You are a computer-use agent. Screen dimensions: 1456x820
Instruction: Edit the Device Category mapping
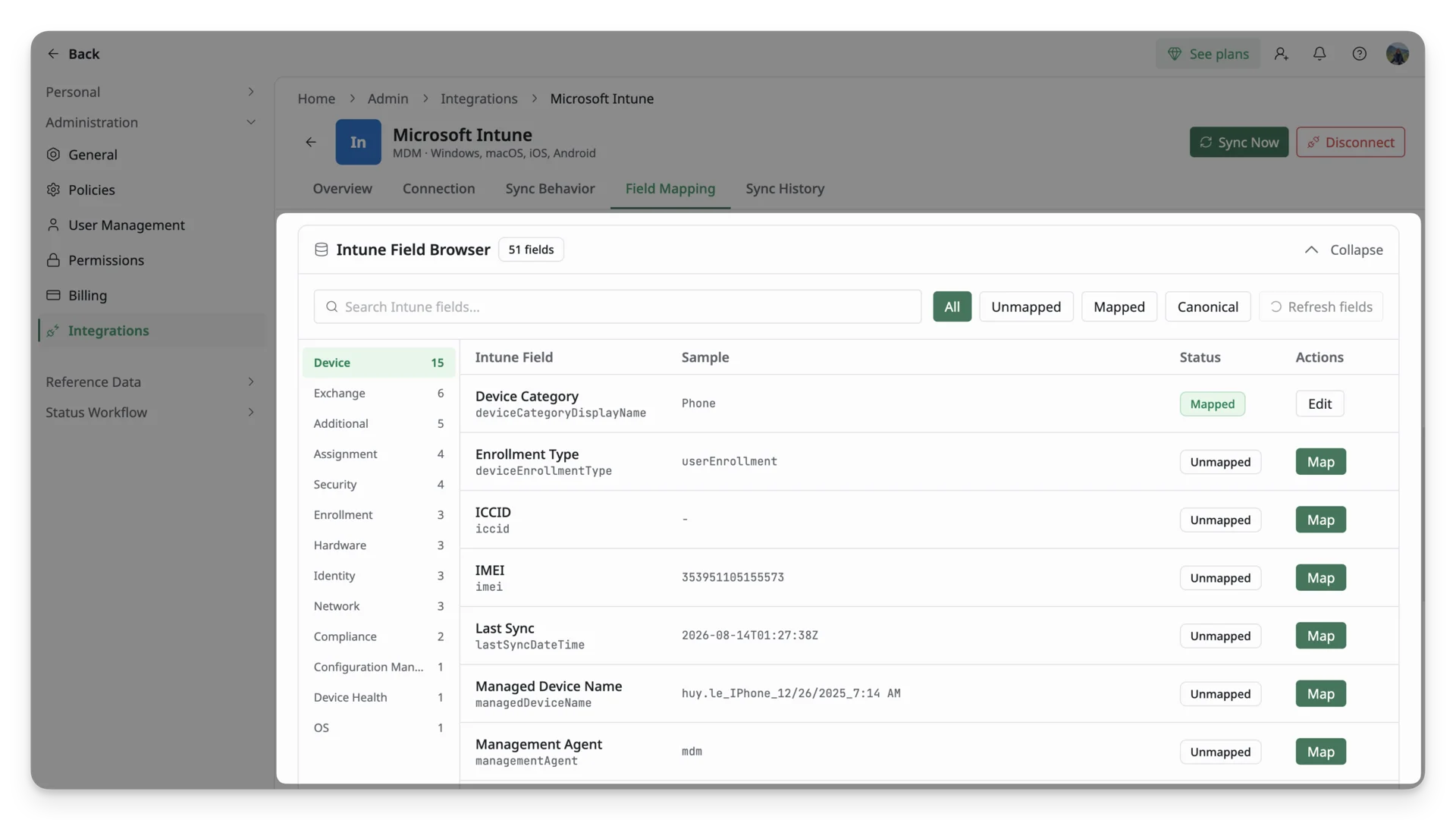coord(1319,404)
